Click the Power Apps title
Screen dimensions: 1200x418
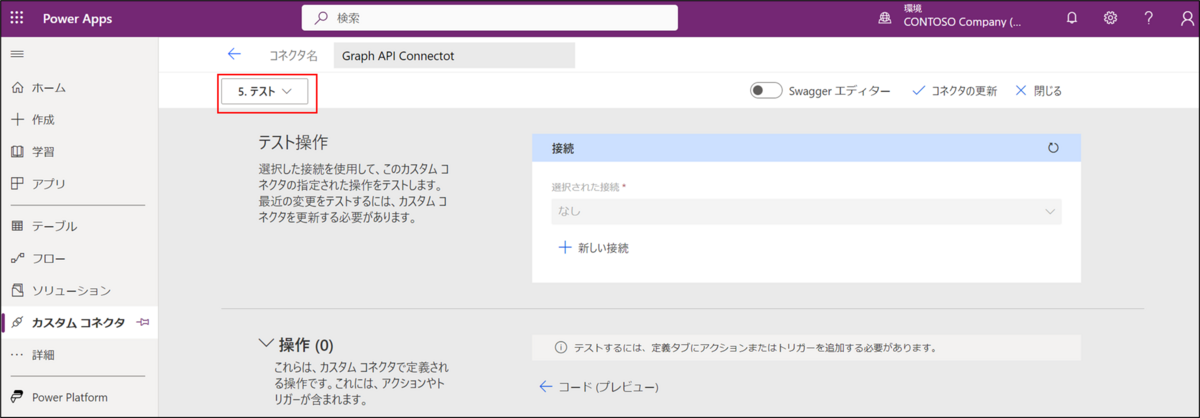pyautogui.click(x=78, y=18)
